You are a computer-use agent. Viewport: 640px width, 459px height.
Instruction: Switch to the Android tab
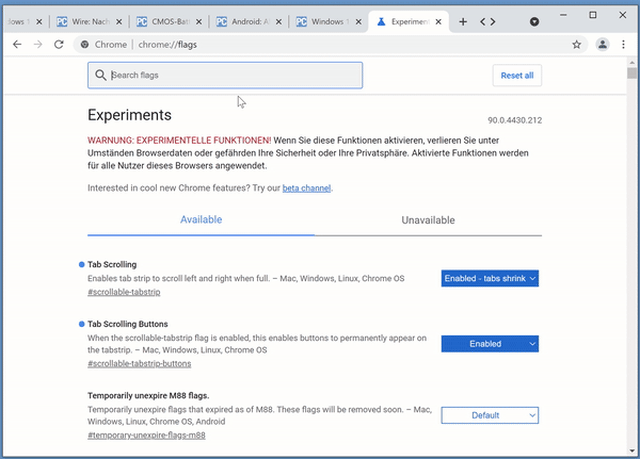(x=251, y=22)
